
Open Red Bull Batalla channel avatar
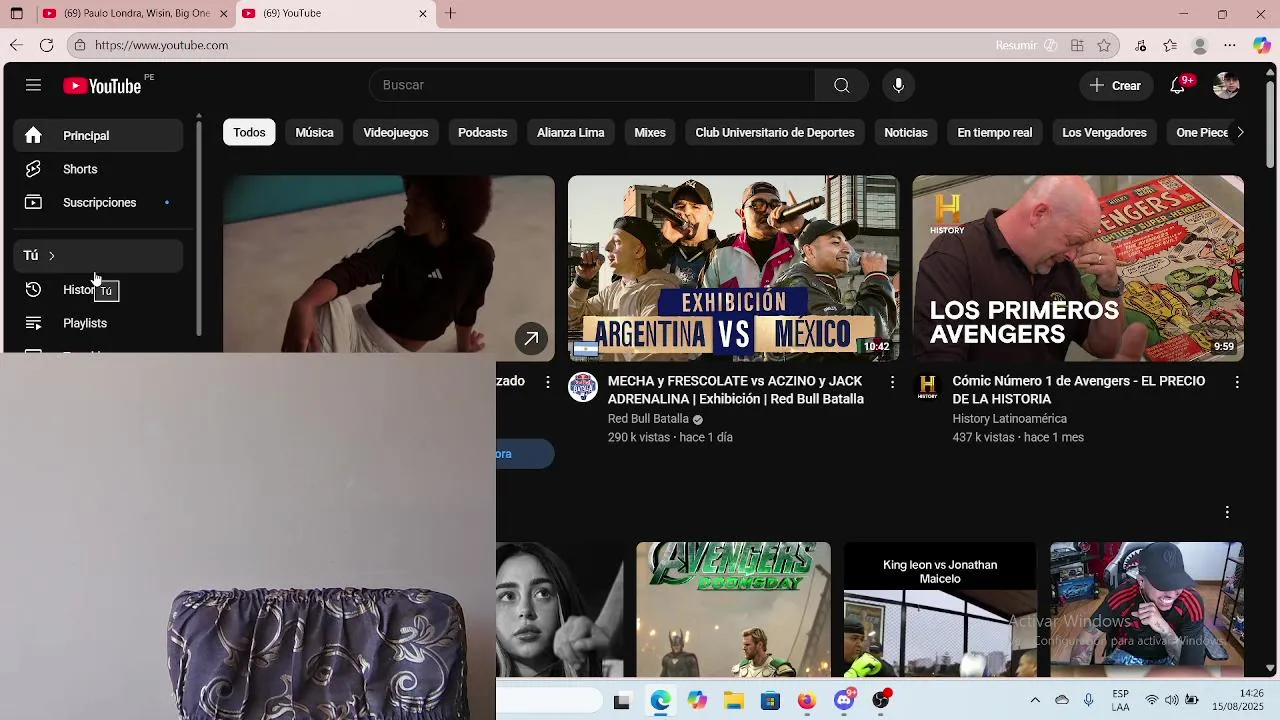(583, 387)
